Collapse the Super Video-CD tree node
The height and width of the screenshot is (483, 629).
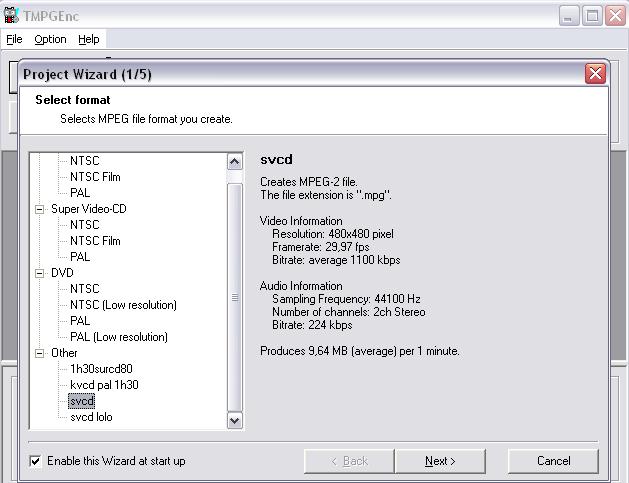pos(39,209)
